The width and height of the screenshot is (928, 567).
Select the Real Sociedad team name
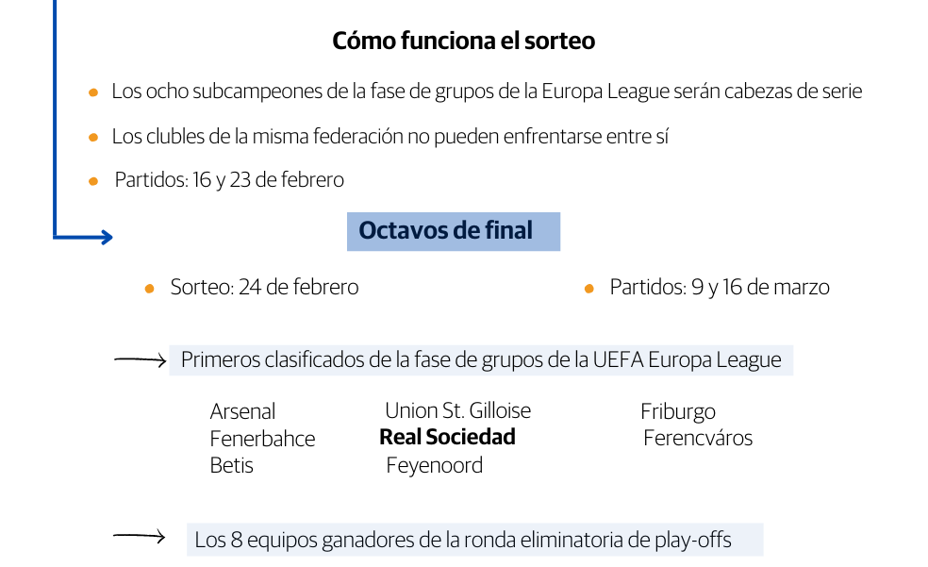pyautogui.click(x=447, y=437)
